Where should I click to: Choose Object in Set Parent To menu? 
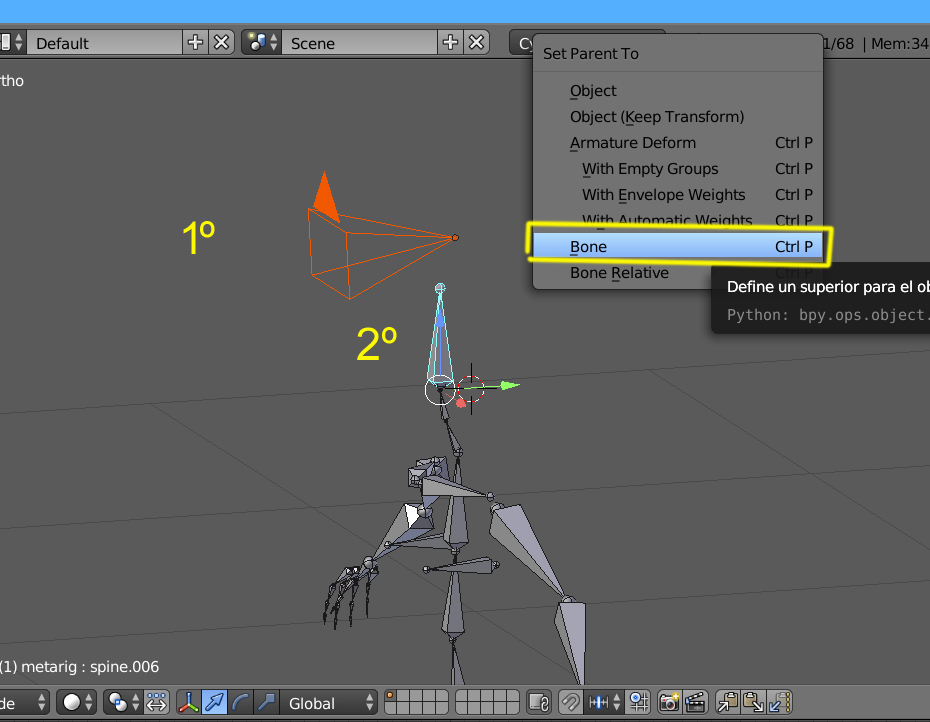click(678, 91)
